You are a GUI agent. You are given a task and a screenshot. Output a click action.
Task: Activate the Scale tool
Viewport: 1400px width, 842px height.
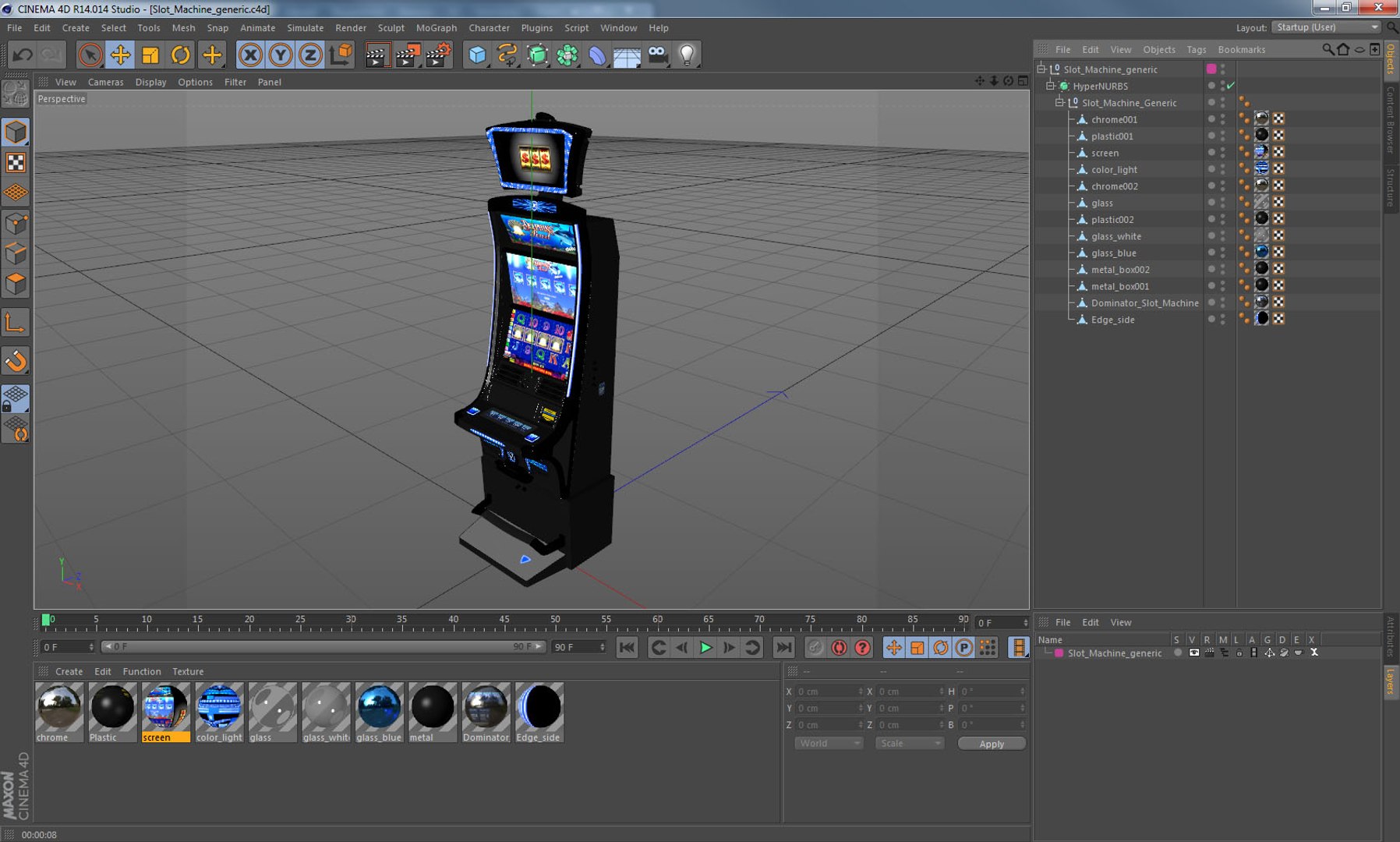(150, 55)
